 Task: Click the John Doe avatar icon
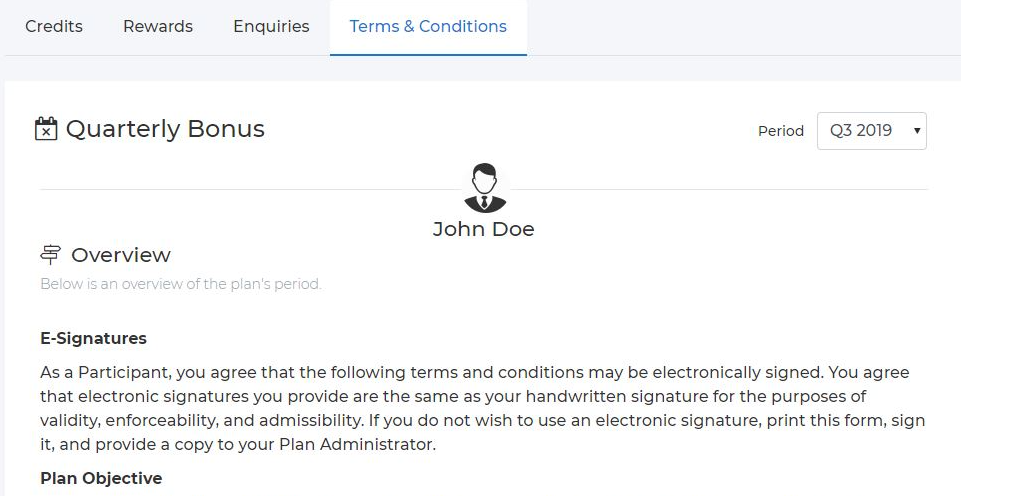tap(484, 188)
